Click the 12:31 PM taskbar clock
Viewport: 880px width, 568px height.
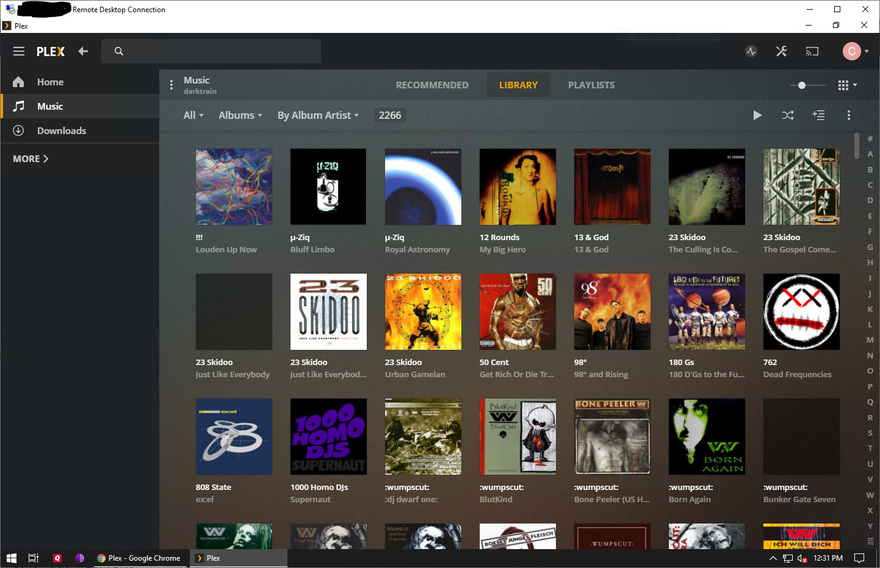[828, 558]
